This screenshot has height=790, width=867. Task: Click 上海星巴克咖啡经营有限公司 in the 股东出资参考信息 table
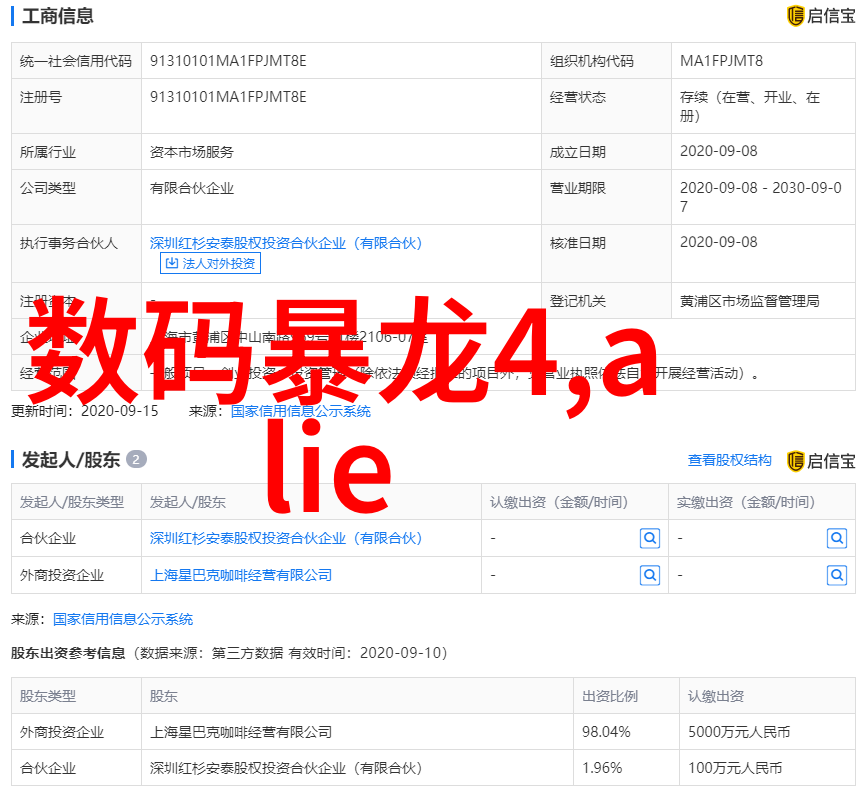241,732
